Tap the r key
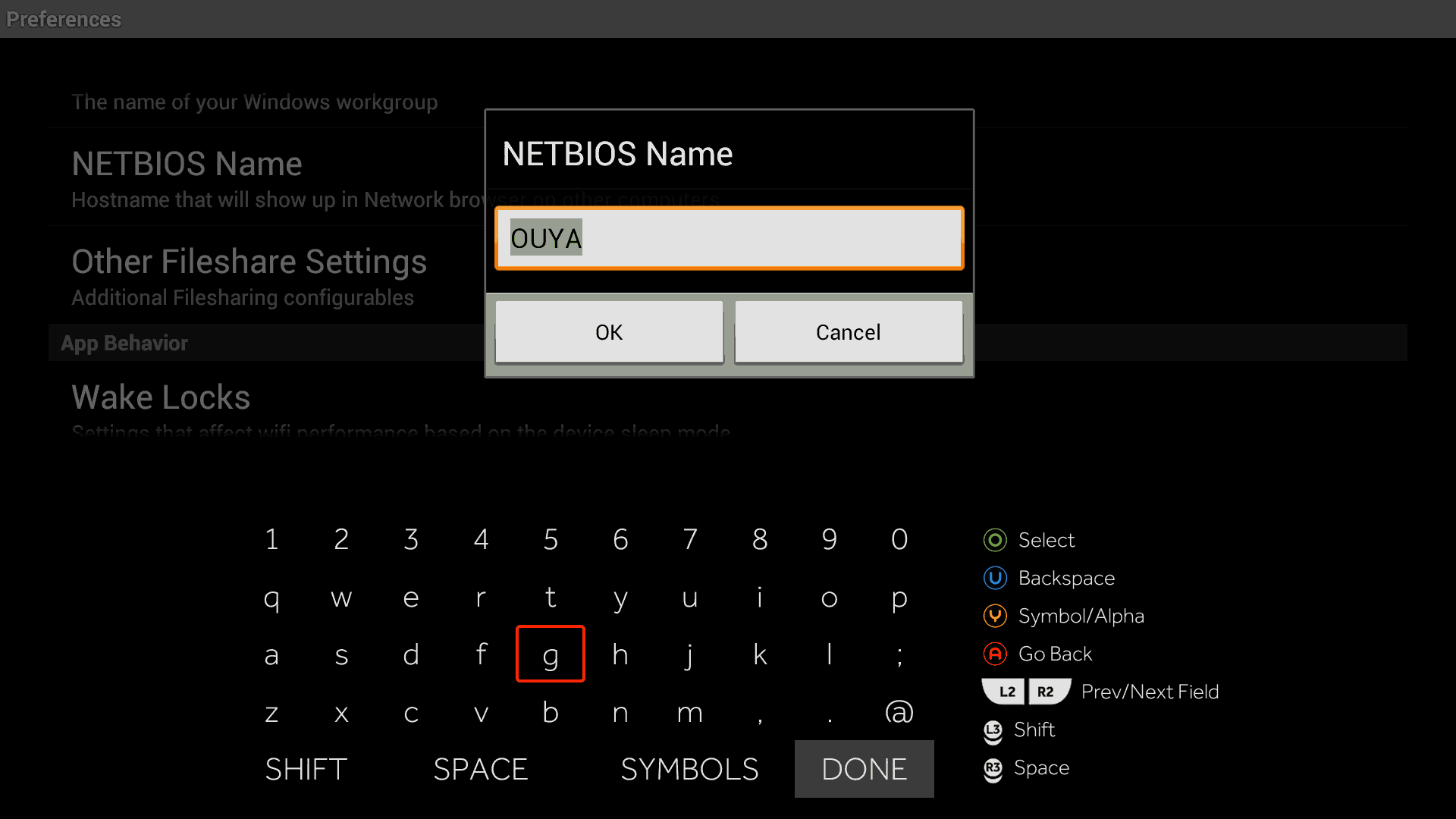The height and width of the screenshot is (819, 1456). tap(481, 598)
